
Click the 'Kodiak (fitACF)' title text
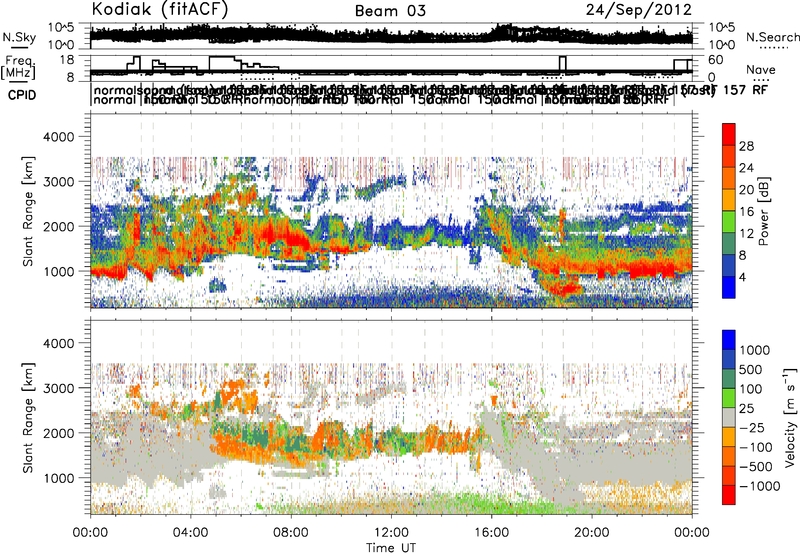click(x=160, y=9)
